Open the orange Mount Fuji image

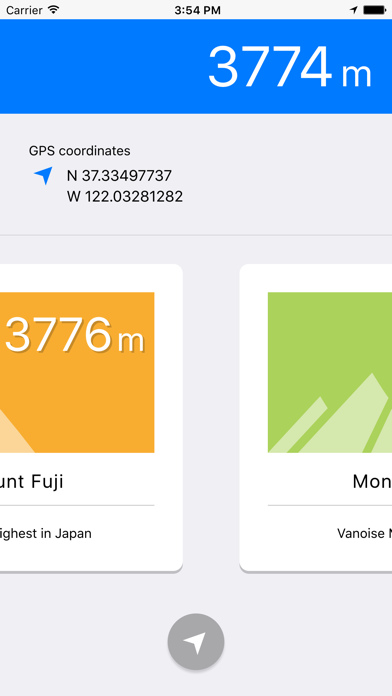click(77, 372)
